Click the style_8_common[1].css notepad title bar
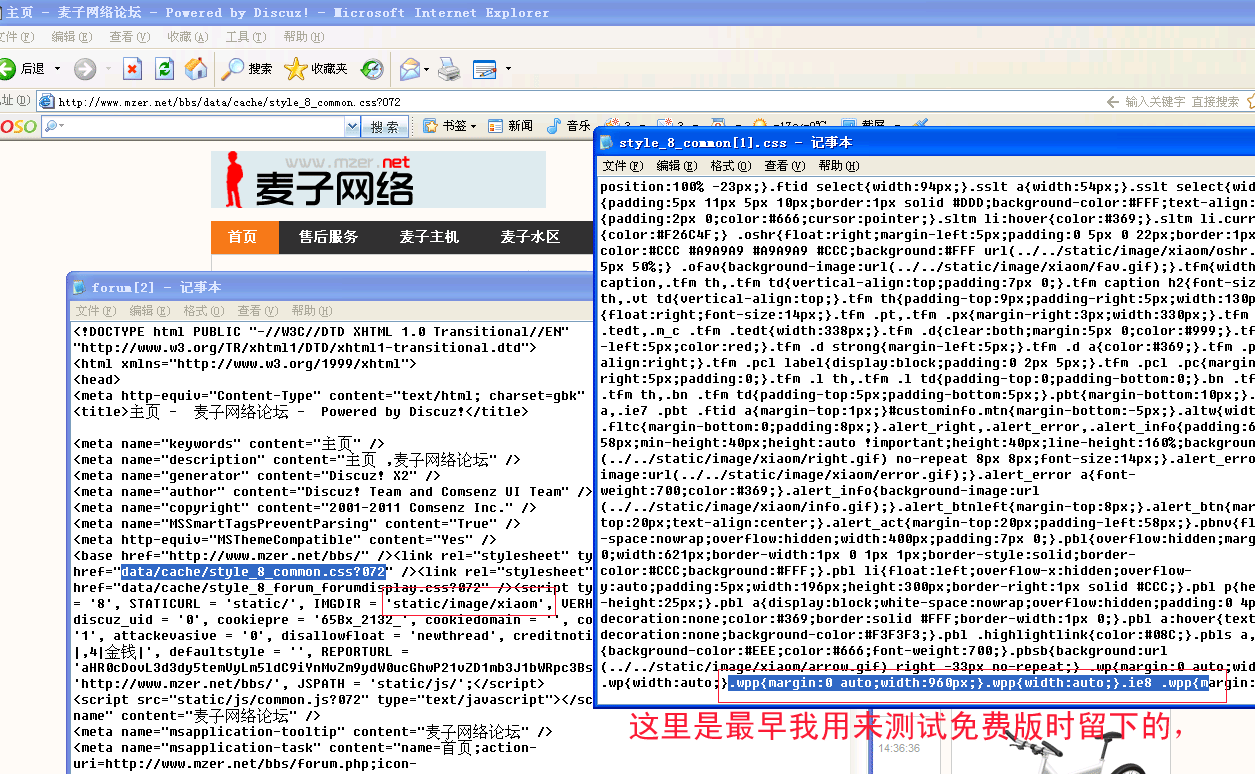Viewport: 1255px width, 774px height. pyautogui.click(x=925, y=142)
